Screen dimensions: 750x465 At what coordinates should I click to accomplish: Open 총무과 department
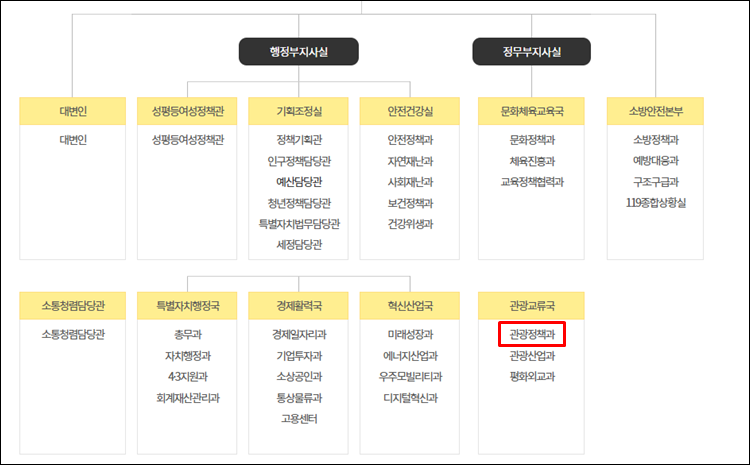coord(188,334)
